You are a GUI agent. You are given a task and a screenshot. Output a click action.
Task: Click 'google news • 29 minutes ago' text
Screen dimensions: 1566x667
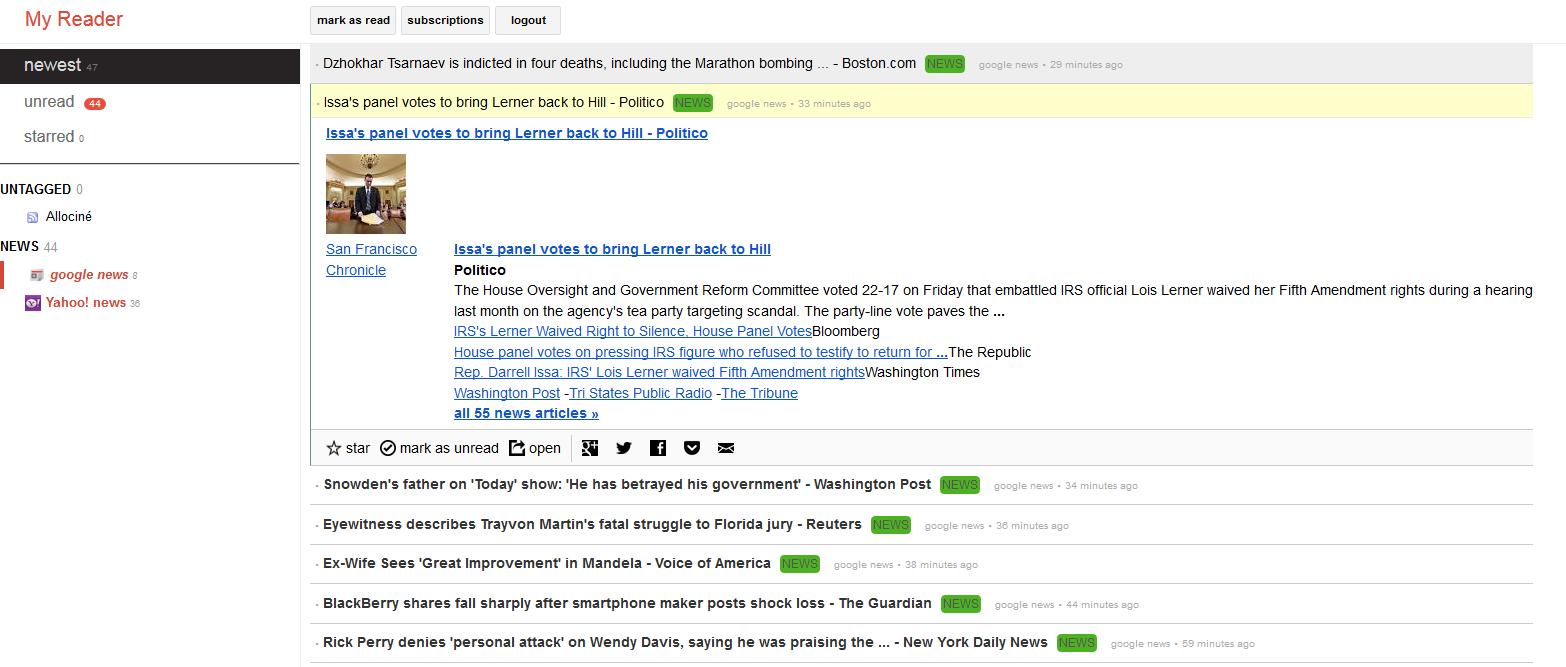pos(1050,65)
